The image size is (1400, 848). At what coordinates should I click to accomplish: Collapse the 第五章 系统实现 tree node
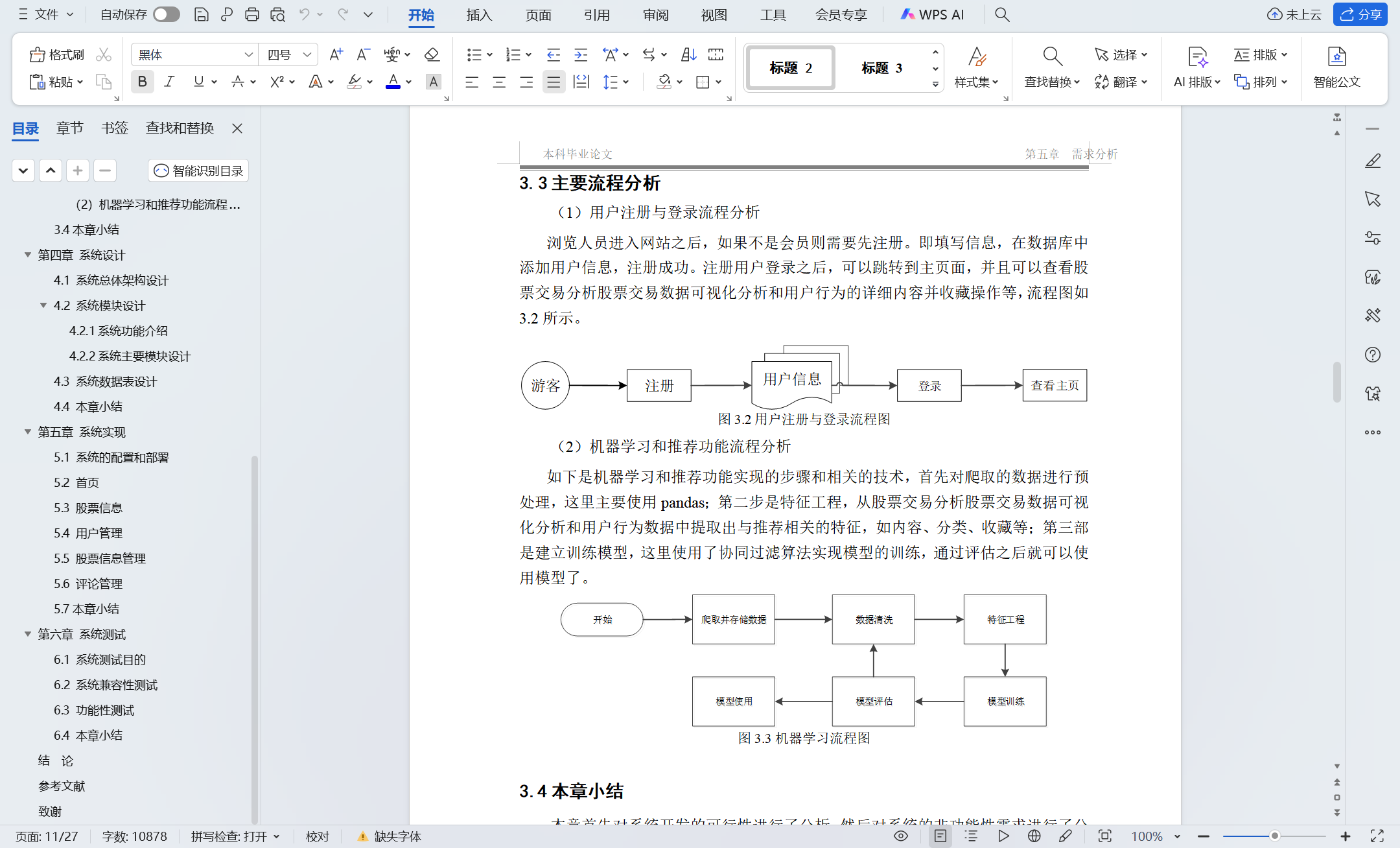point(27,432)
